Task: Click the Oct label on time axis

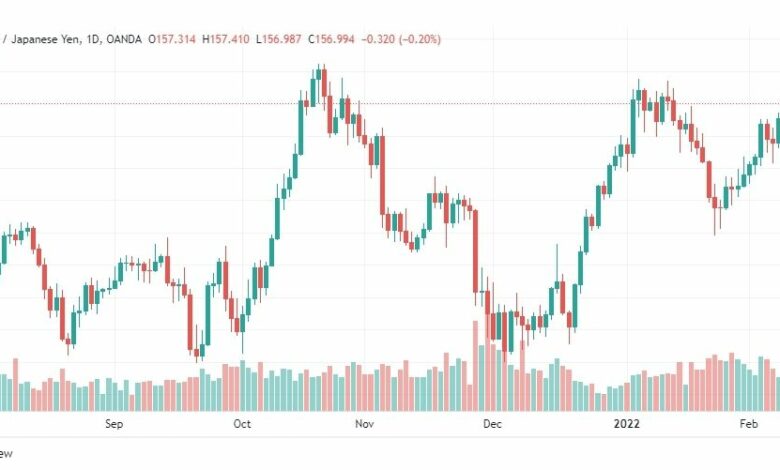Action: pyautogui.click(x=242, y=424)
